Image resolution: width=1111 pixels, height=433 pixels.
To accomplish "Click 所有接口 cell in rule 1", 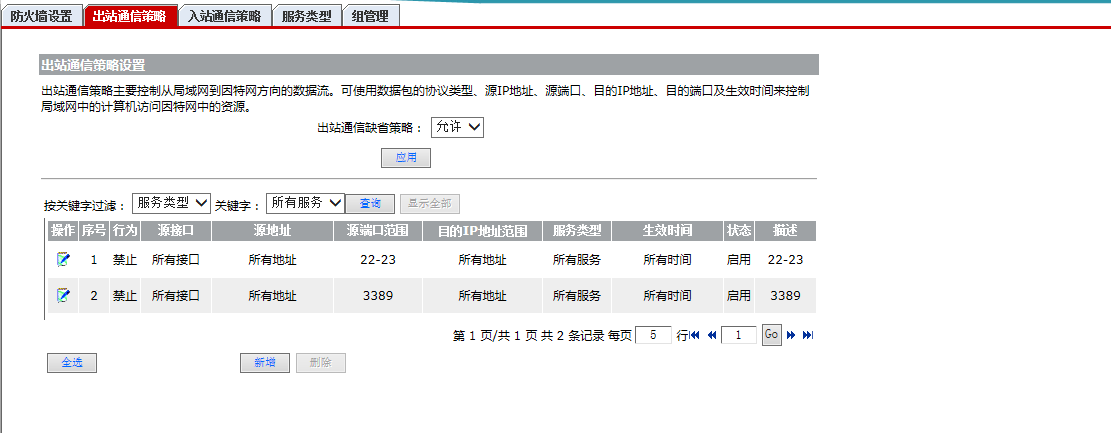I will pos(176,259).
